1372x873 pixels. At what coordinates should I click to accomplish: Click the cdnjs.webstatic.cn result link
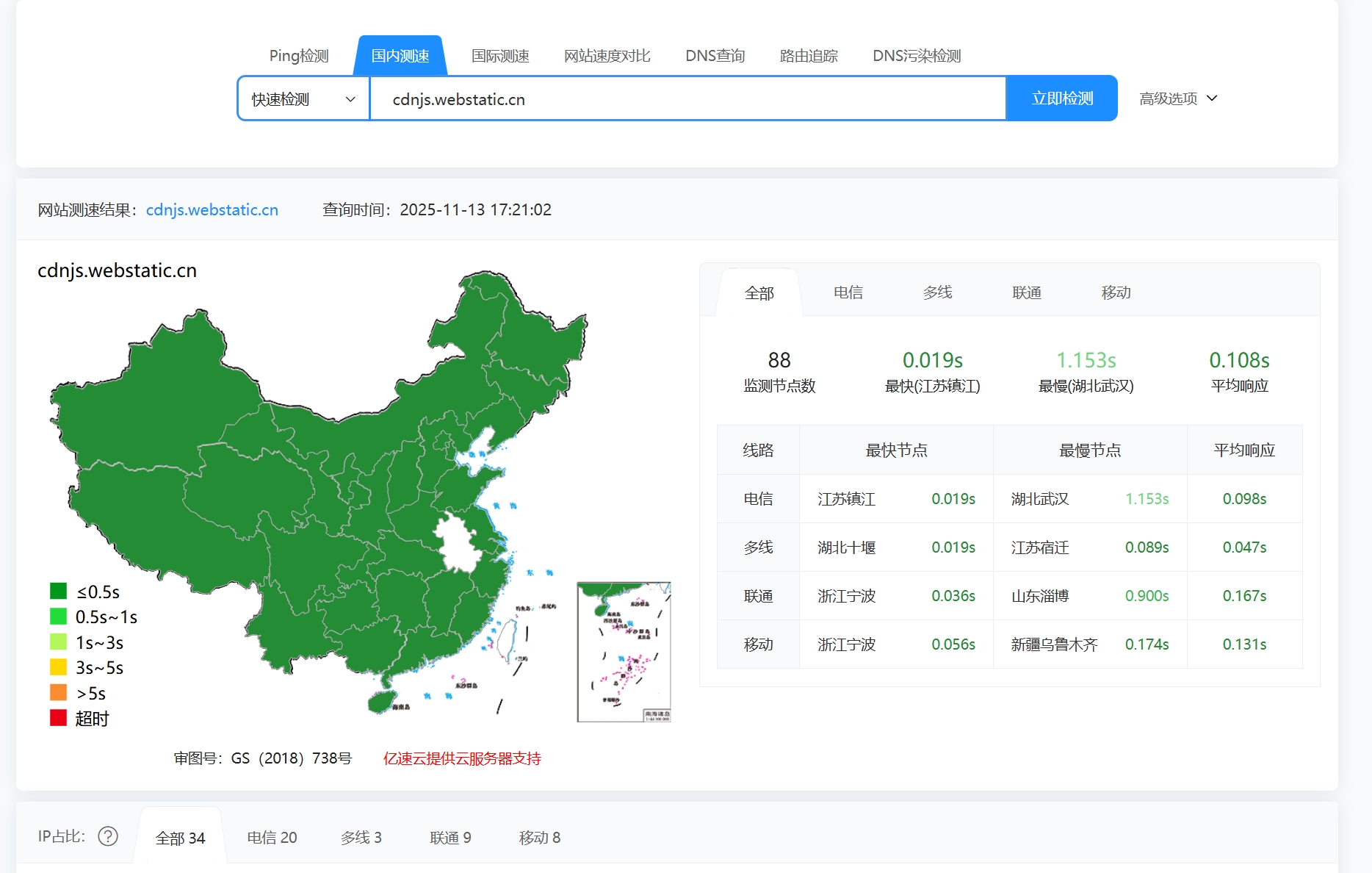[212, 210]
